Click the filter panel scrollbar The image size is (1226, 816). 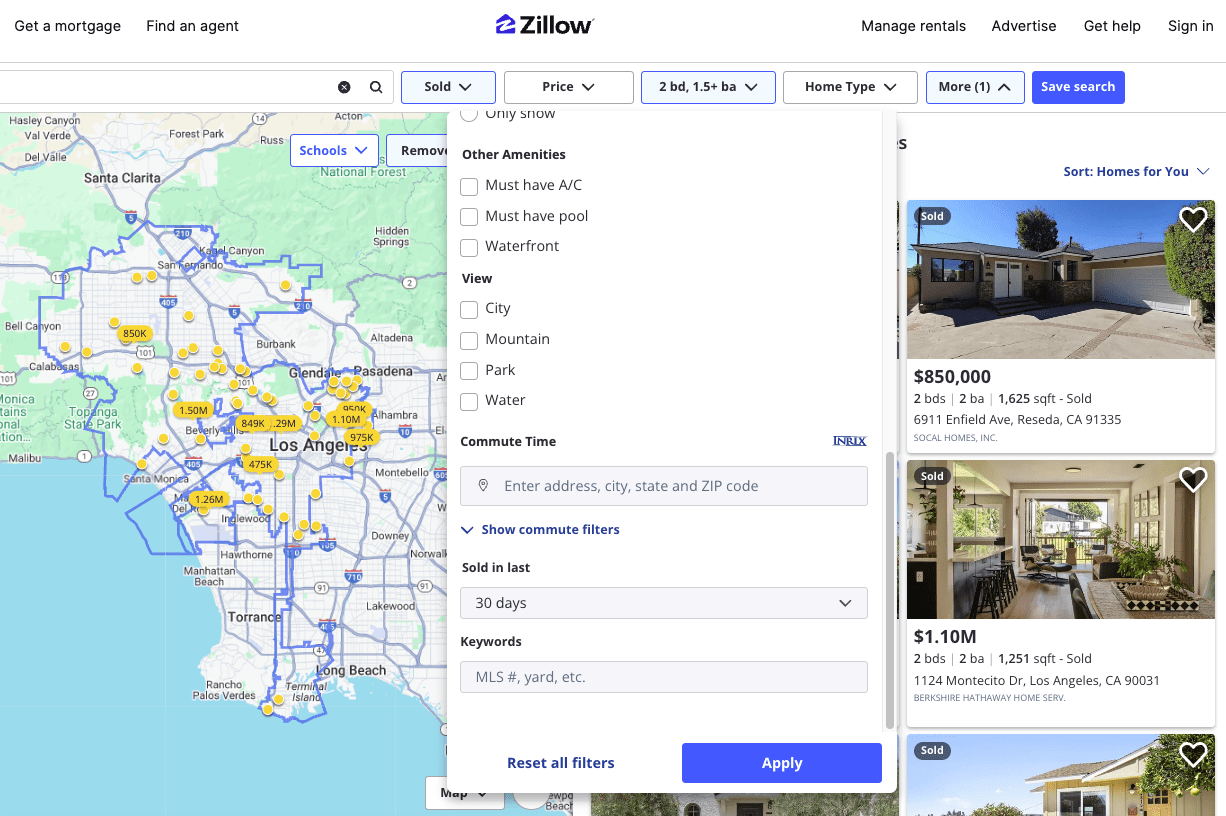tap(889, 590)
